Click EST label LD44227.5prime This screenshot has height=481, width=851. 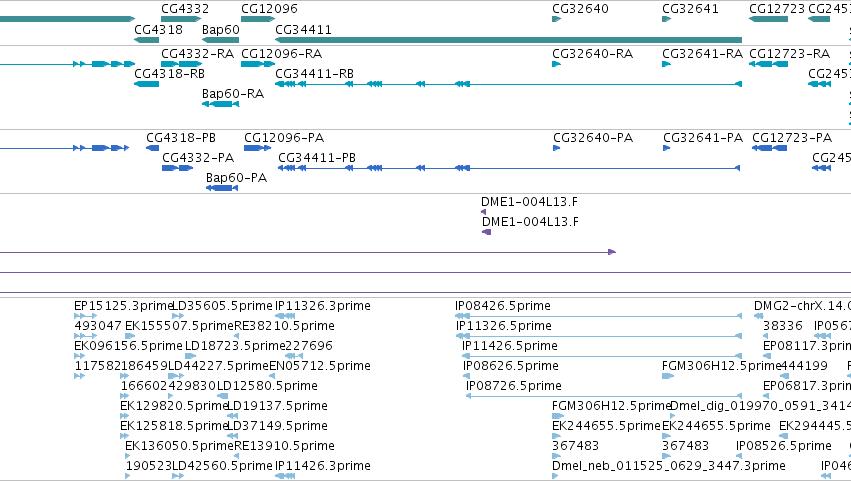[x=219, y=366]
